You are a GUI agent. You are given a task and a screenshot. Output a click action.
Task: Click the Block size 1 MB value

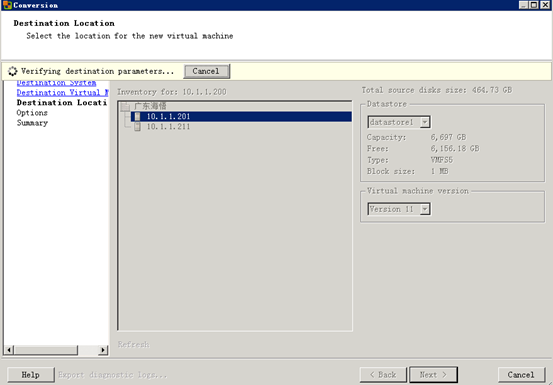coord(439,172)
